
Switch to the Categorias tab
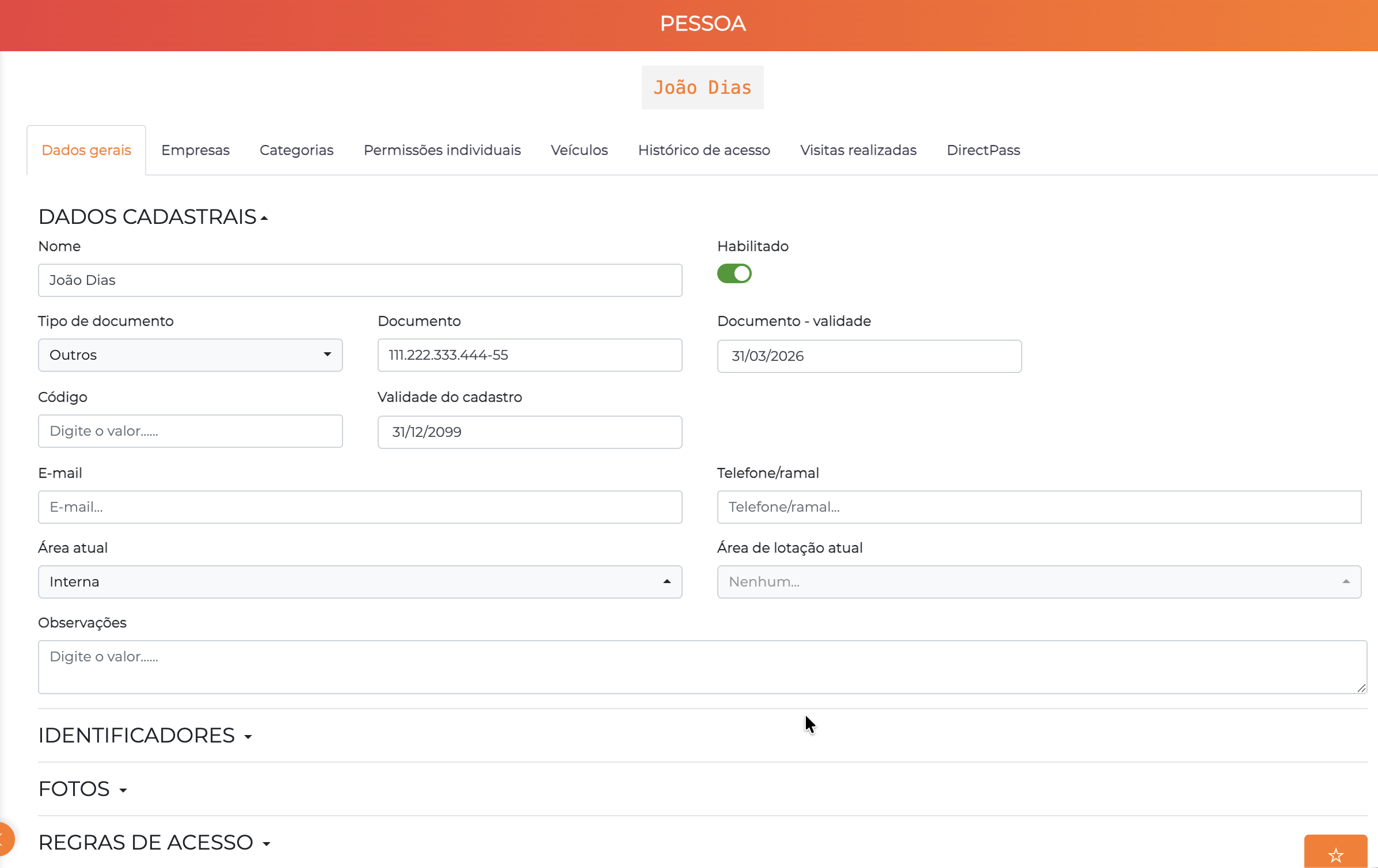click(x=296, y=150)
